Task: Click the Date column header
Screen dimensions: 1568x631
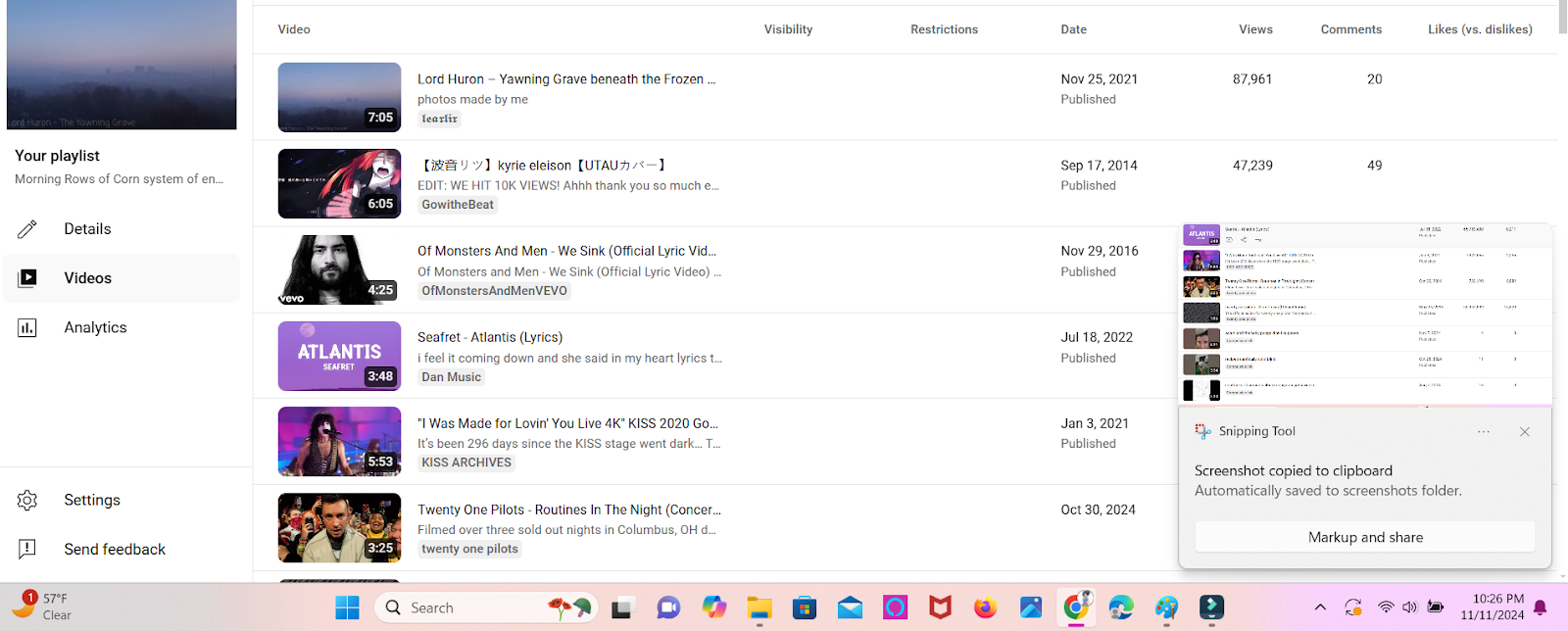Action: point(1073,29)
